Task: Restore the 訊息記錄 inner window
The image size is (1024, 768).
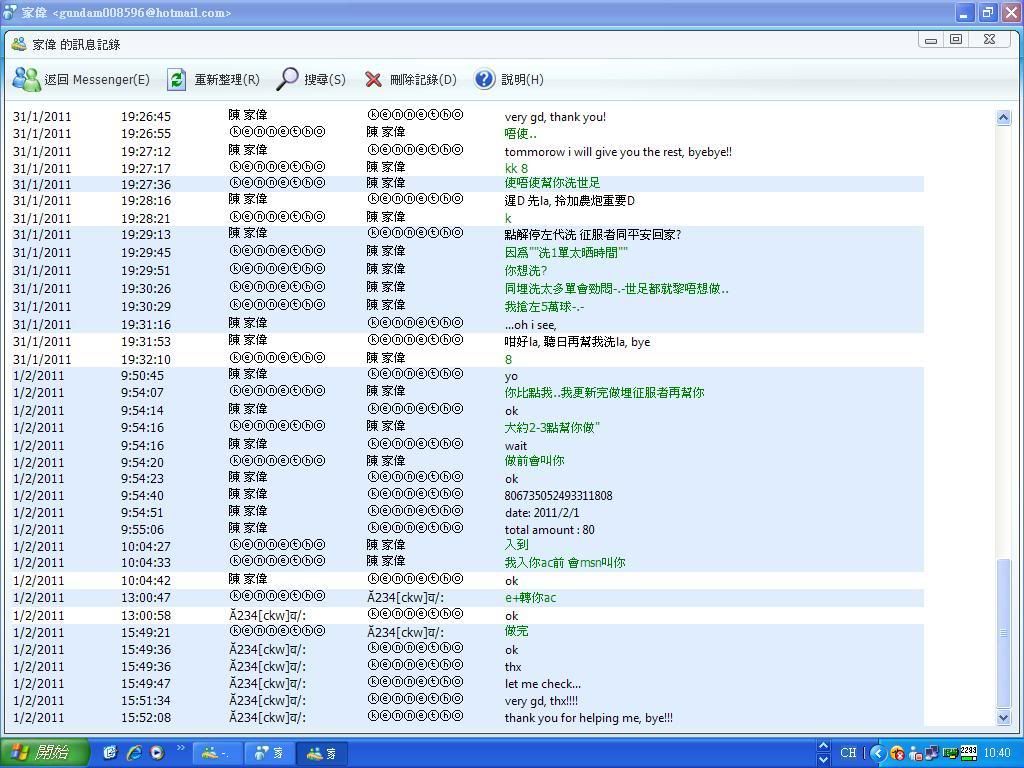Action: 956,40
